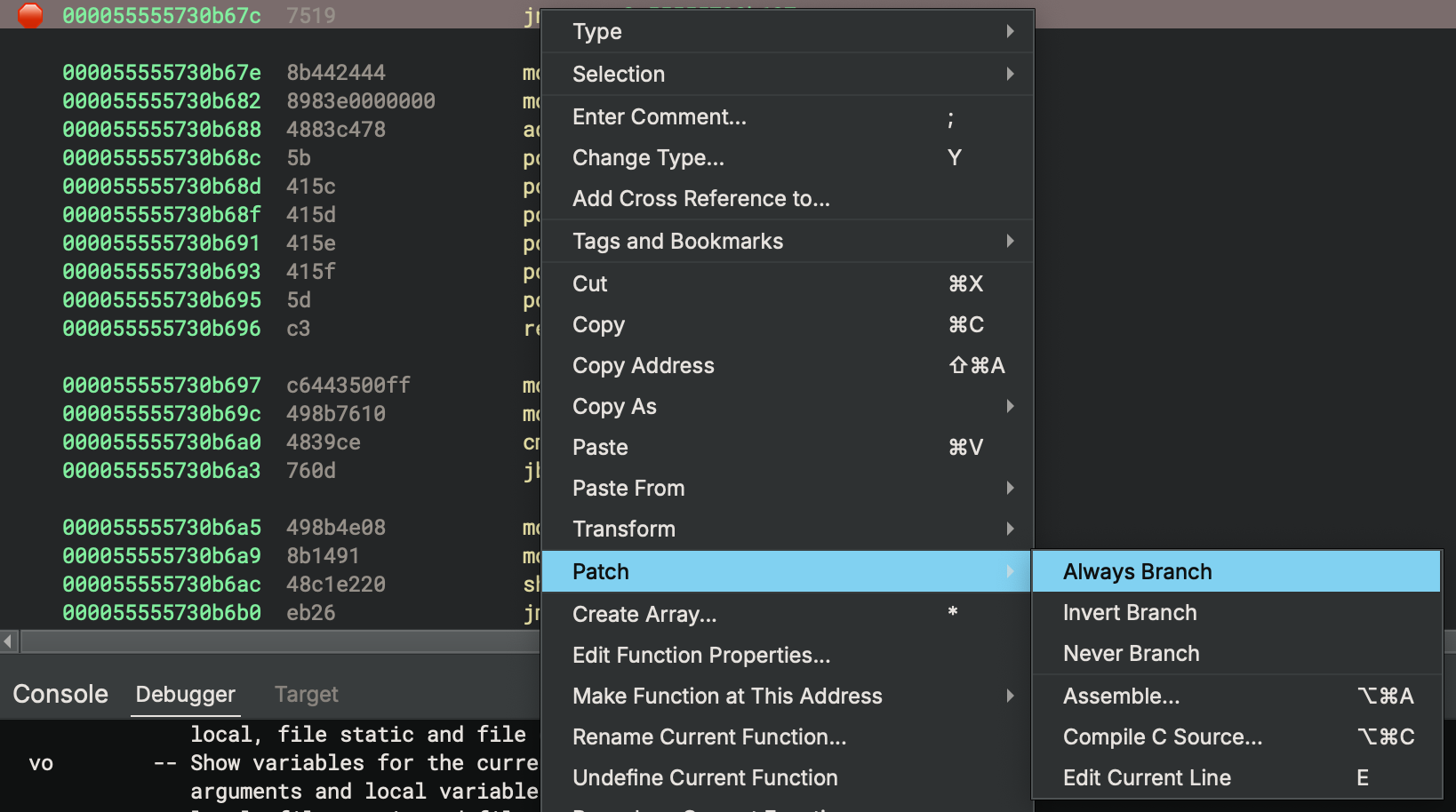Toggle the red breakpoint at address 55555730b67c
1456x812 pixels.
click(x=30, y=15)
